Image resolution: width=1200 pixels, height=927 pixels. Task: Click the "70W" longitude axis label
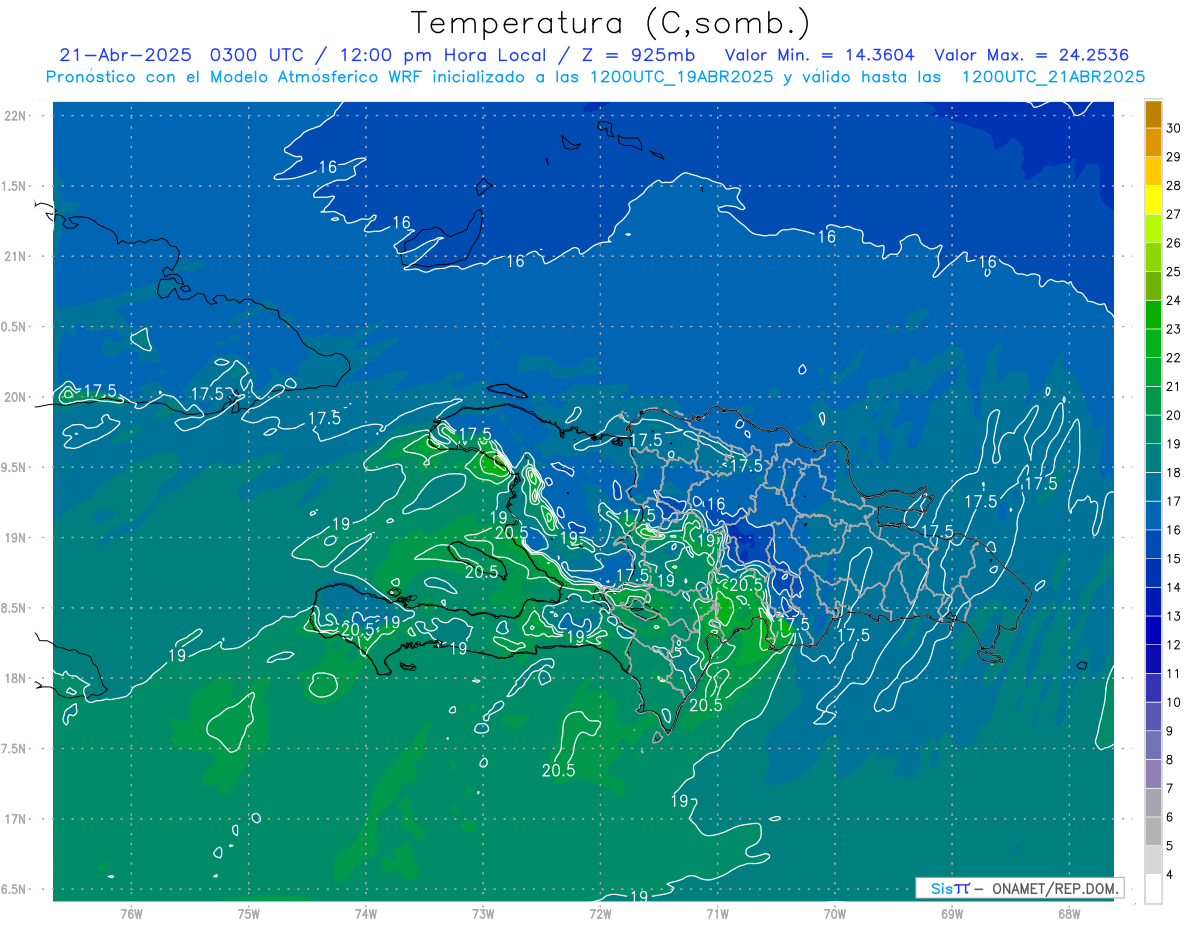click(x=835, y=914)
